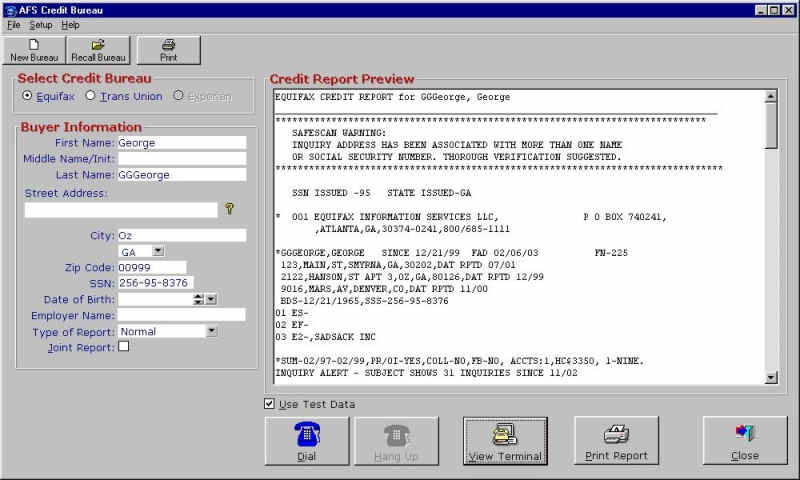This screenshot has height=480, width=800.
Task: Click the Zip Code field showing 00999
Action: 152,267
